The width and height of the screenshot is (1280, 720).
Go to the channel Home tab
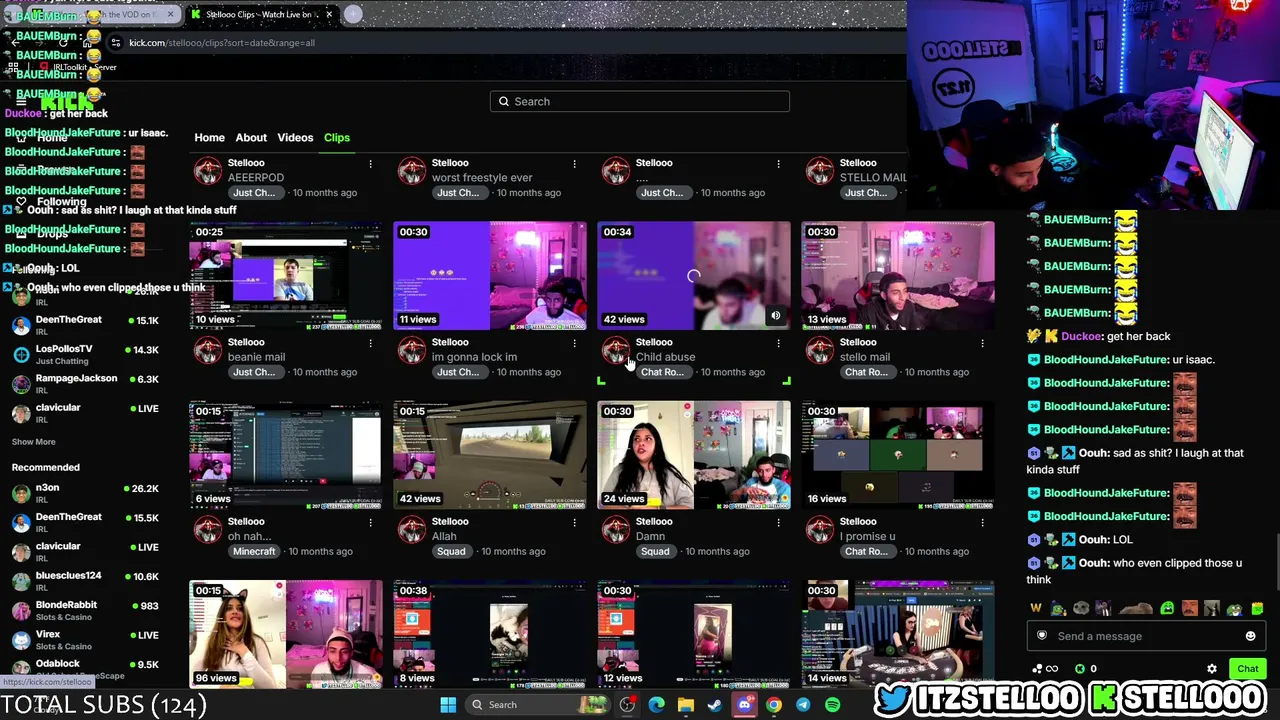[209, 137]
